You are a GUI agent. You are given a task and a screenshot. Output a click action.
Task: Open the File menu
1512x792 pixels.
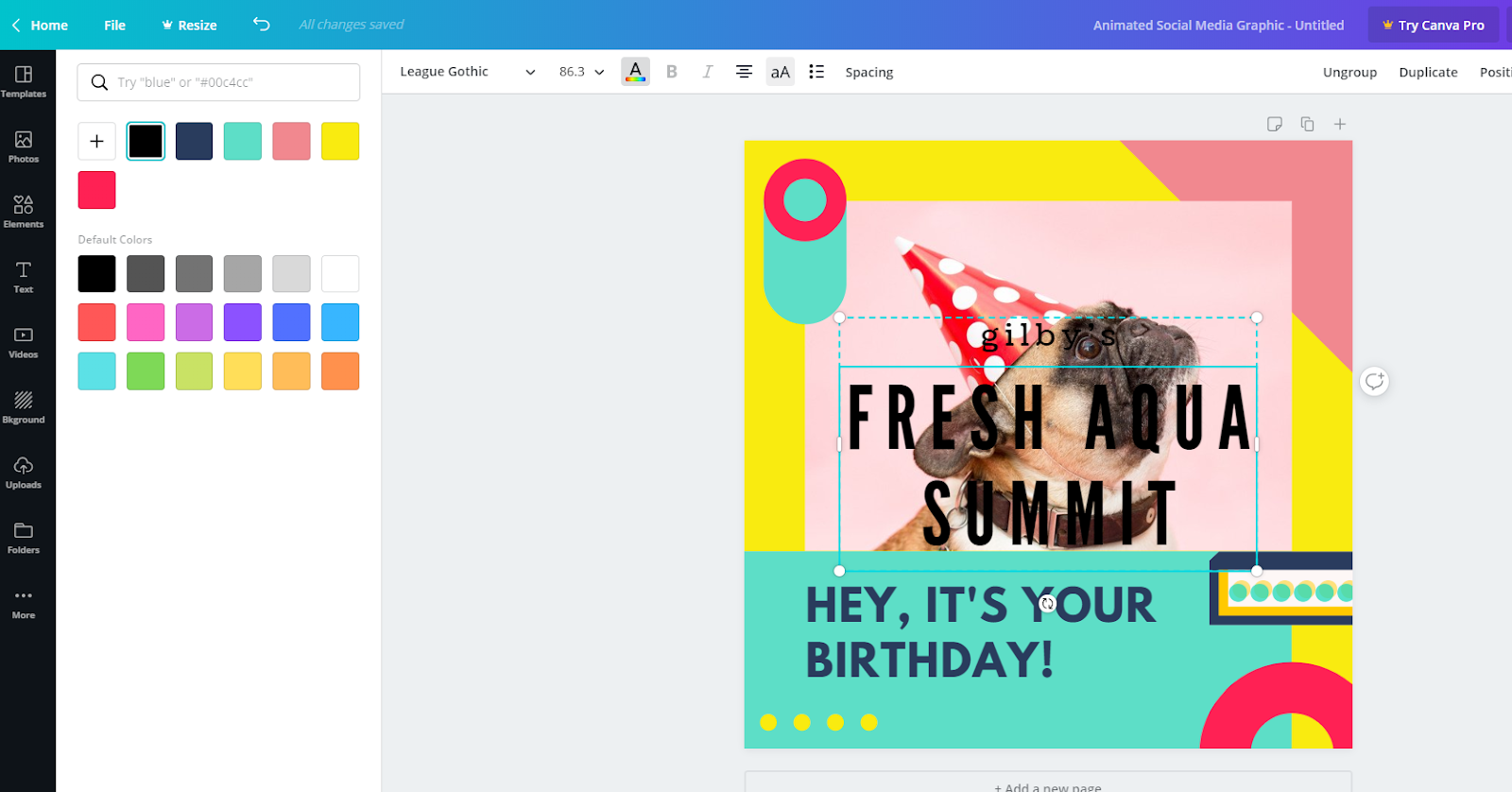[114, 25]
